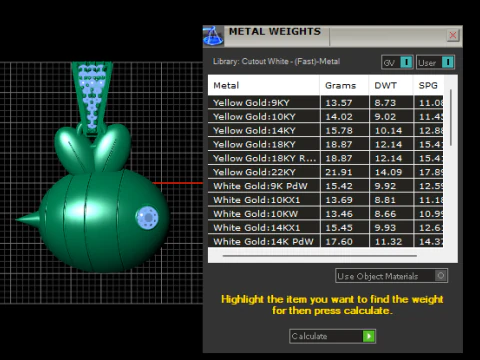Image resolution: width=480 pixels, height=360 pixels.
Task: Click the 8.66 DWT cell
Action: (391, 214)
